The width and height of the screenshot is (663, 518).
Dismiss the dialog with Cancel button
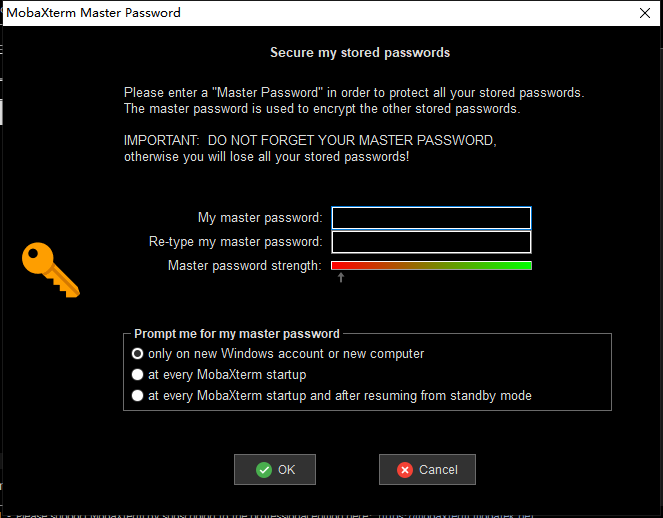(427, 469)
